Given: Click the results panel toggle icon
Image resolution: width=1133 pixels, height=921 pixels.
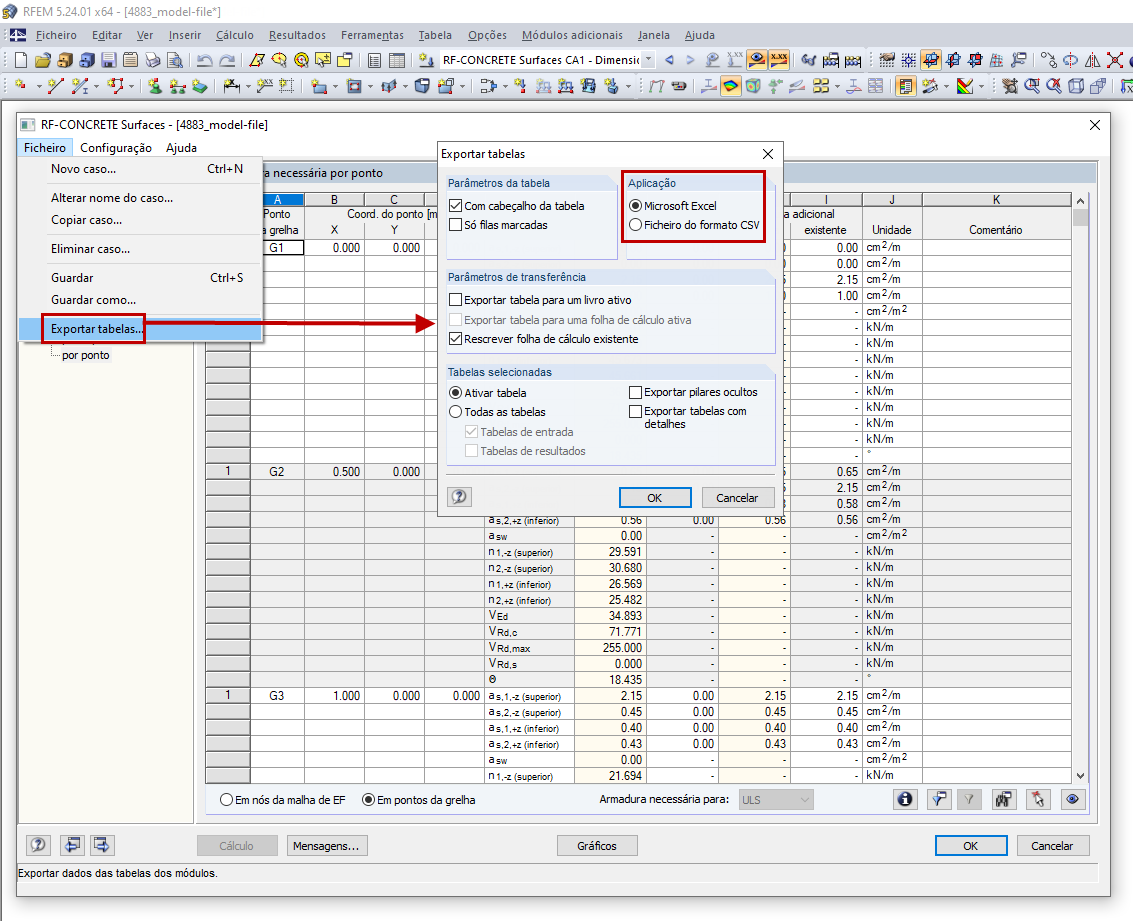Looking at the screenshot, I should [905, 87].
